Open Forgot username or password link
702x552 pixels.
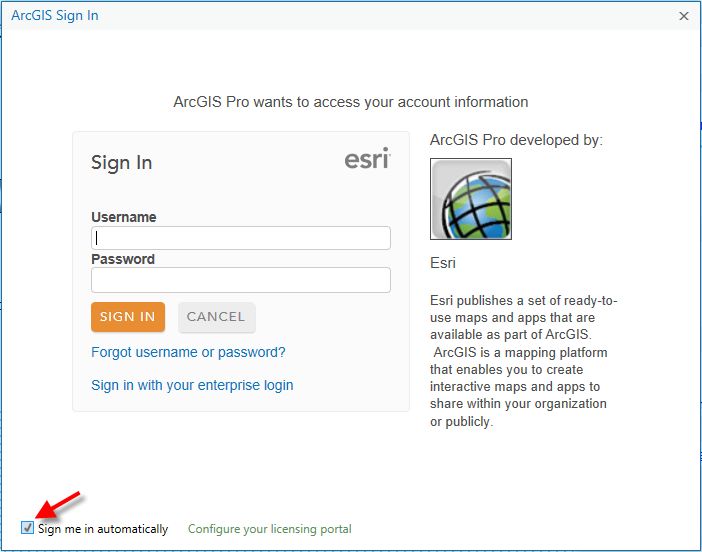click(188, 352)
